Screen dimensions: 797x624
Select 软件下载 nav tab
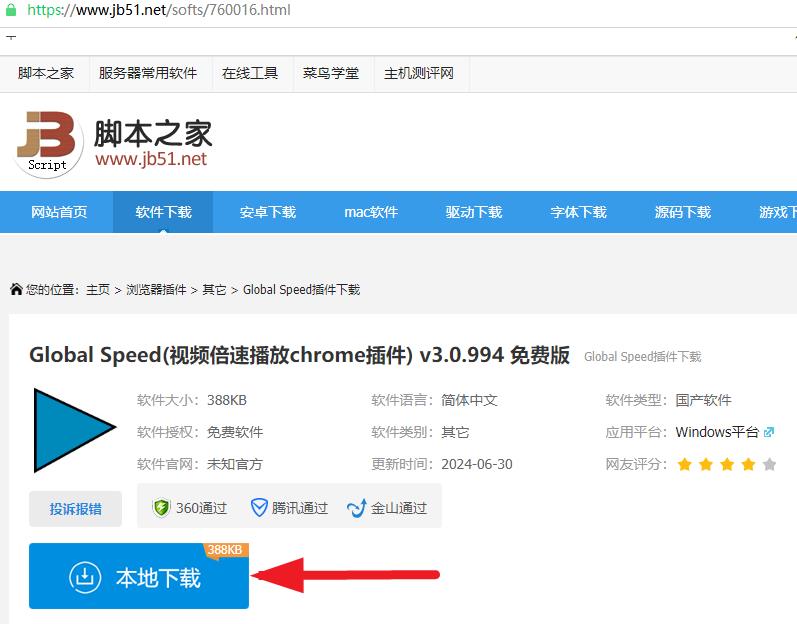point(163,212)
